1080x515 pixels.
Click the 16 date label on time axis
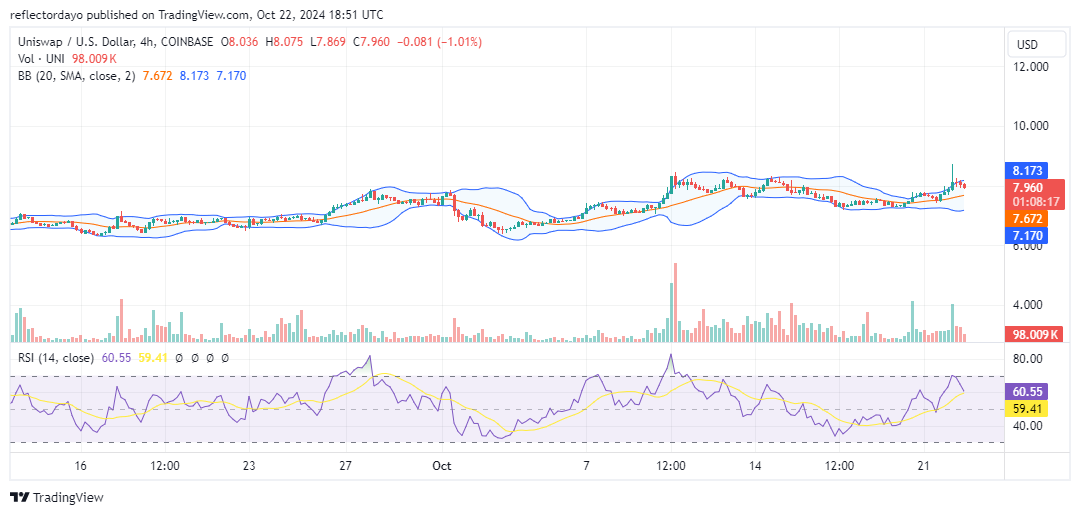[x=81, y=465]
